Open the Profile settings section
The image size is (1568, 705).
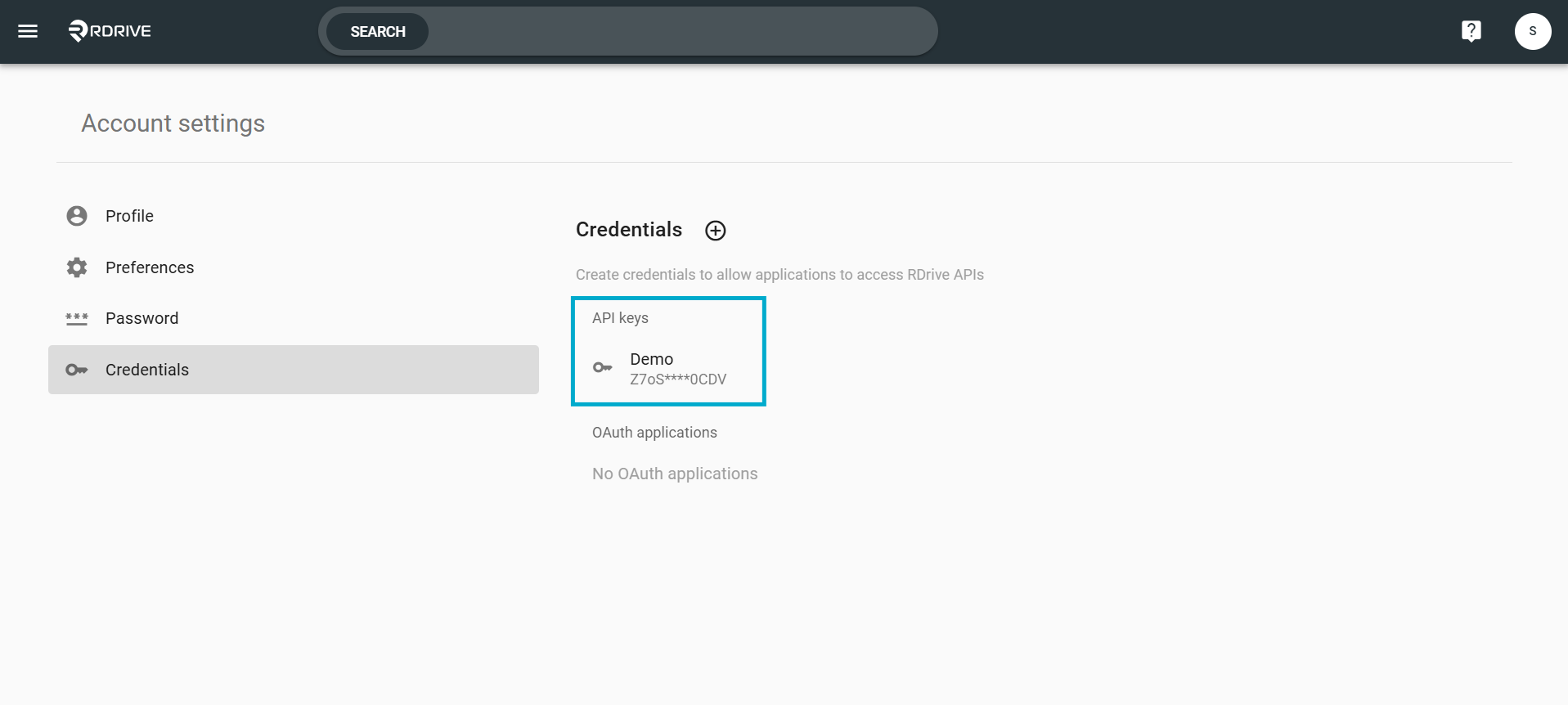[x=293, y=216]
